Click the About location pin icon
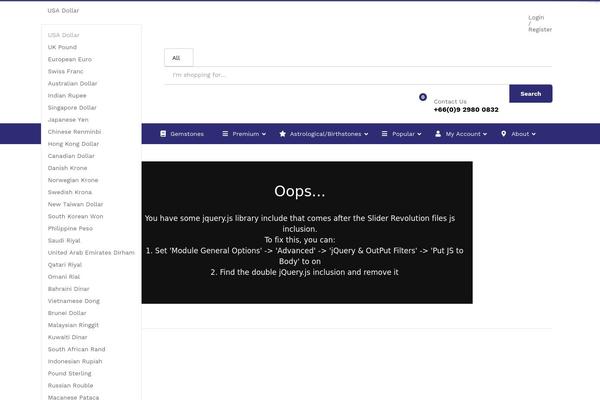Viewport: 600px width, 400px height. (x=504, y=134)
